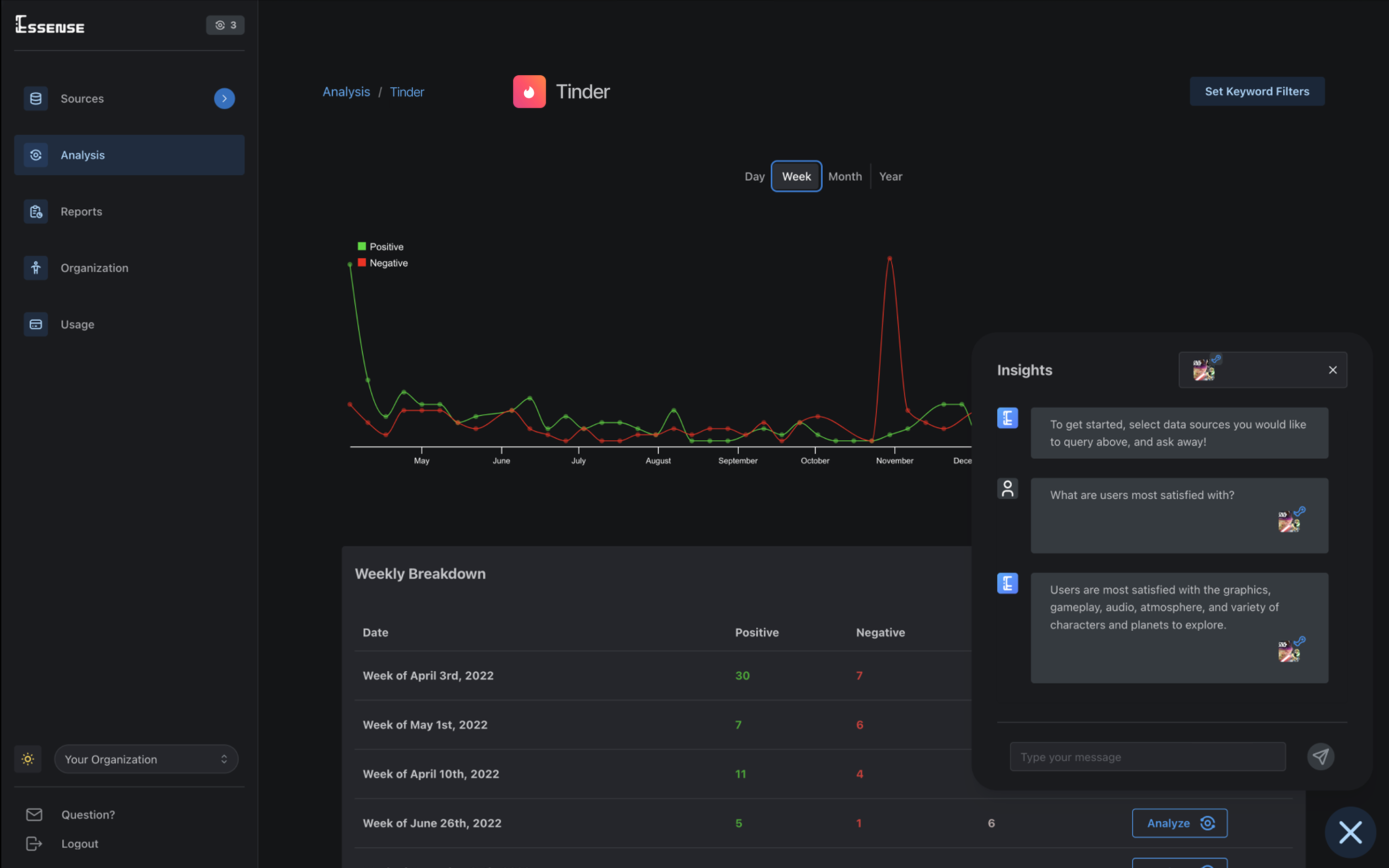The height and width of the screenshot is (868, 1389).
Task: Click the Logout icon in sidebar
Action: [34, 843]
